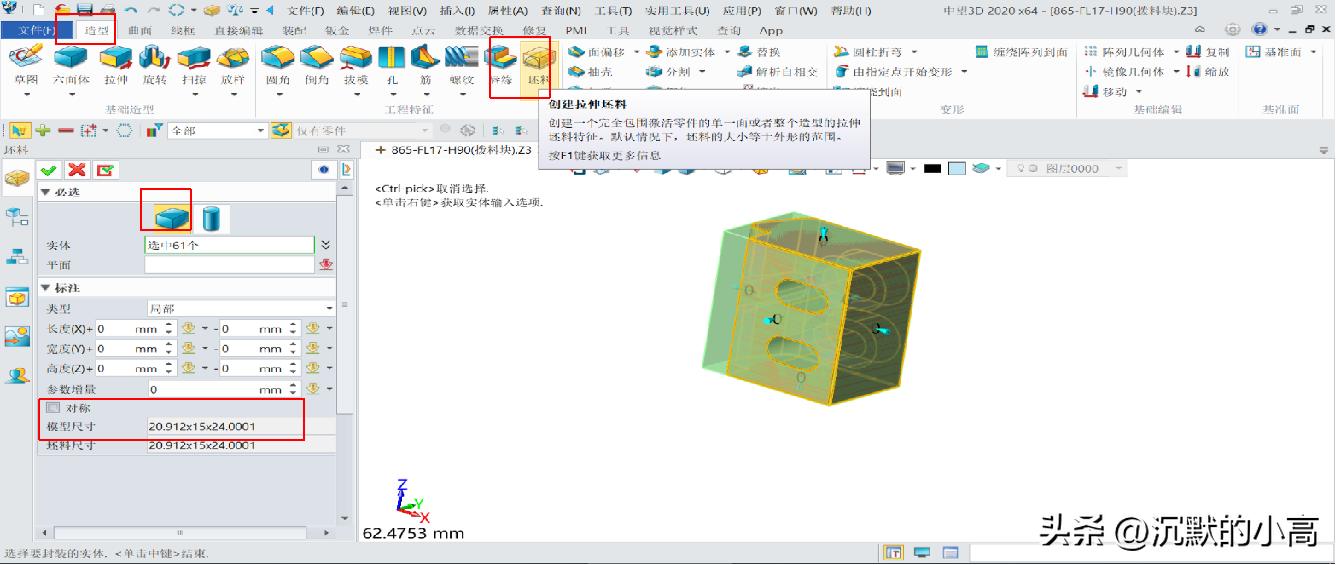Switch to the 造型 ribbon tab

(97, 31)
